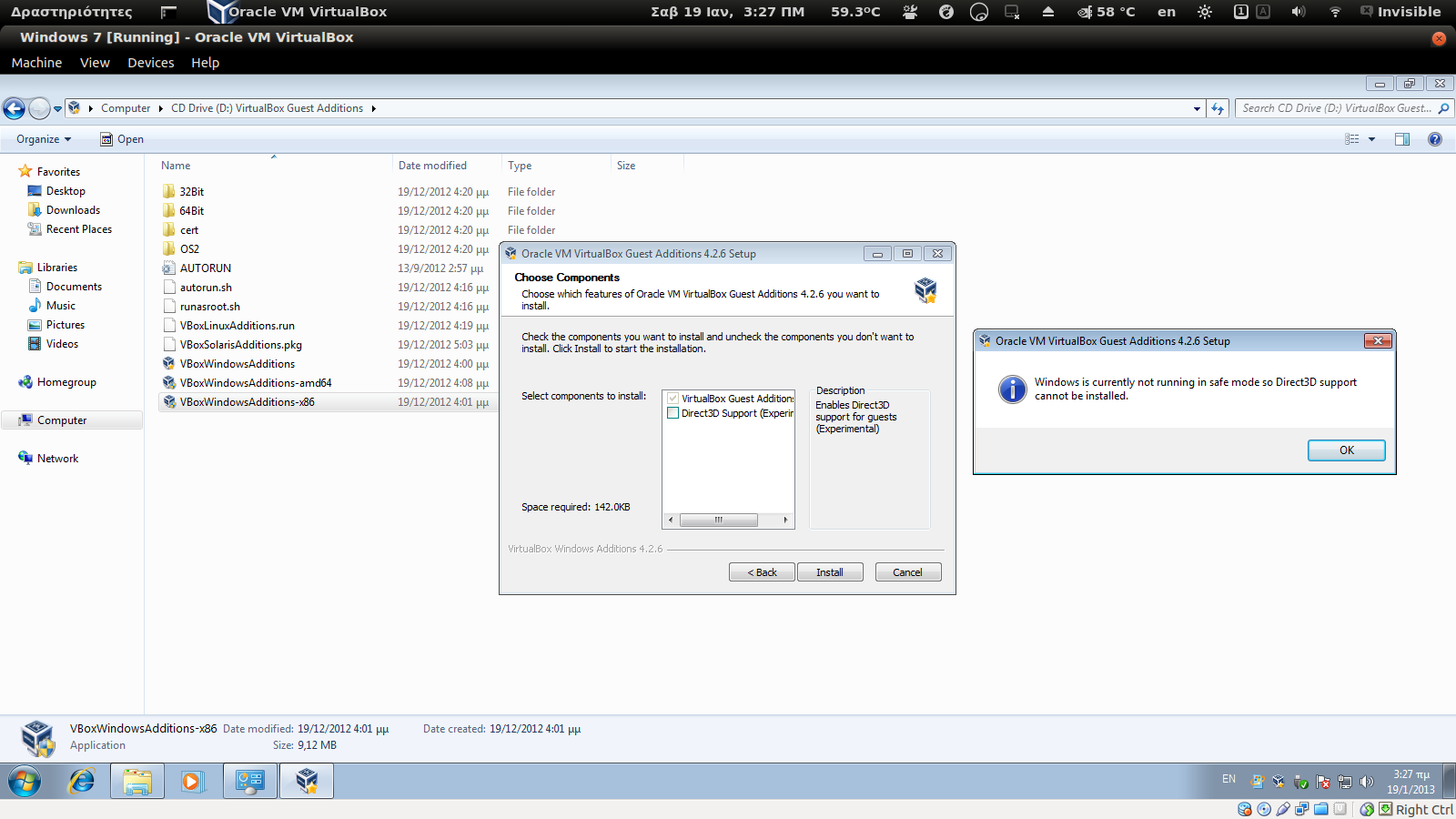Select the VBoxWindowsAdditions-amd64 file
The width and height of the screenshot is (1456, 819).
[x=256, y=383]
